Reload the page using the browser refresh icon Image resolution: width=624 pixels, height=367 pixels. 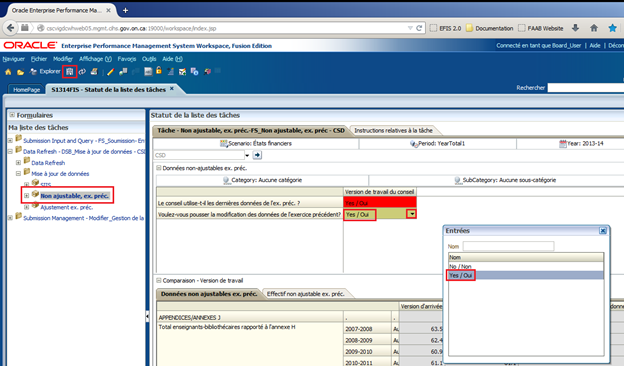[419, 28]
